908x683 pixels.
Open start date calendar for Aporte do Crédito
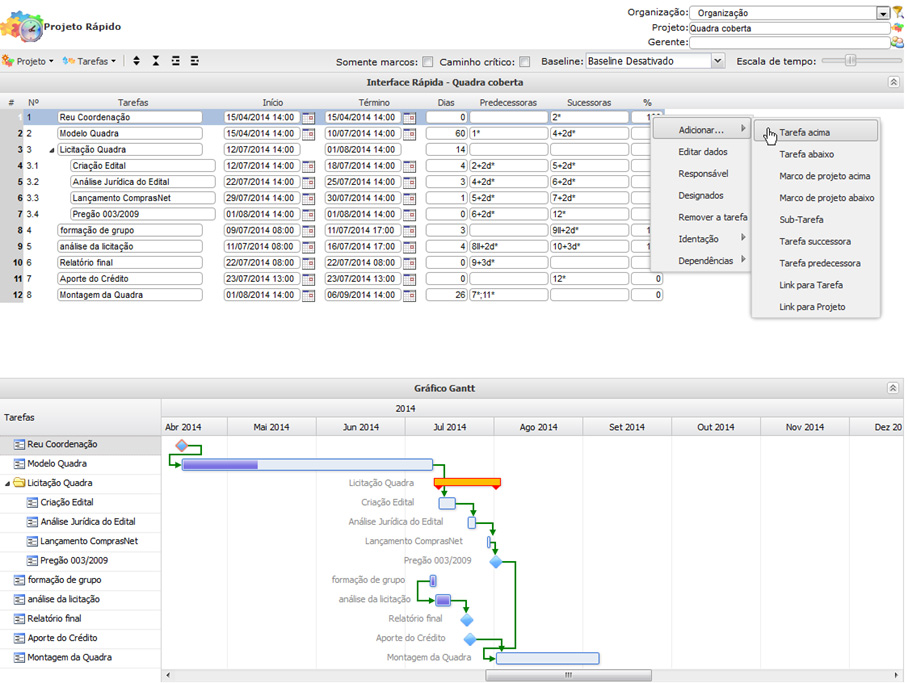308,280
